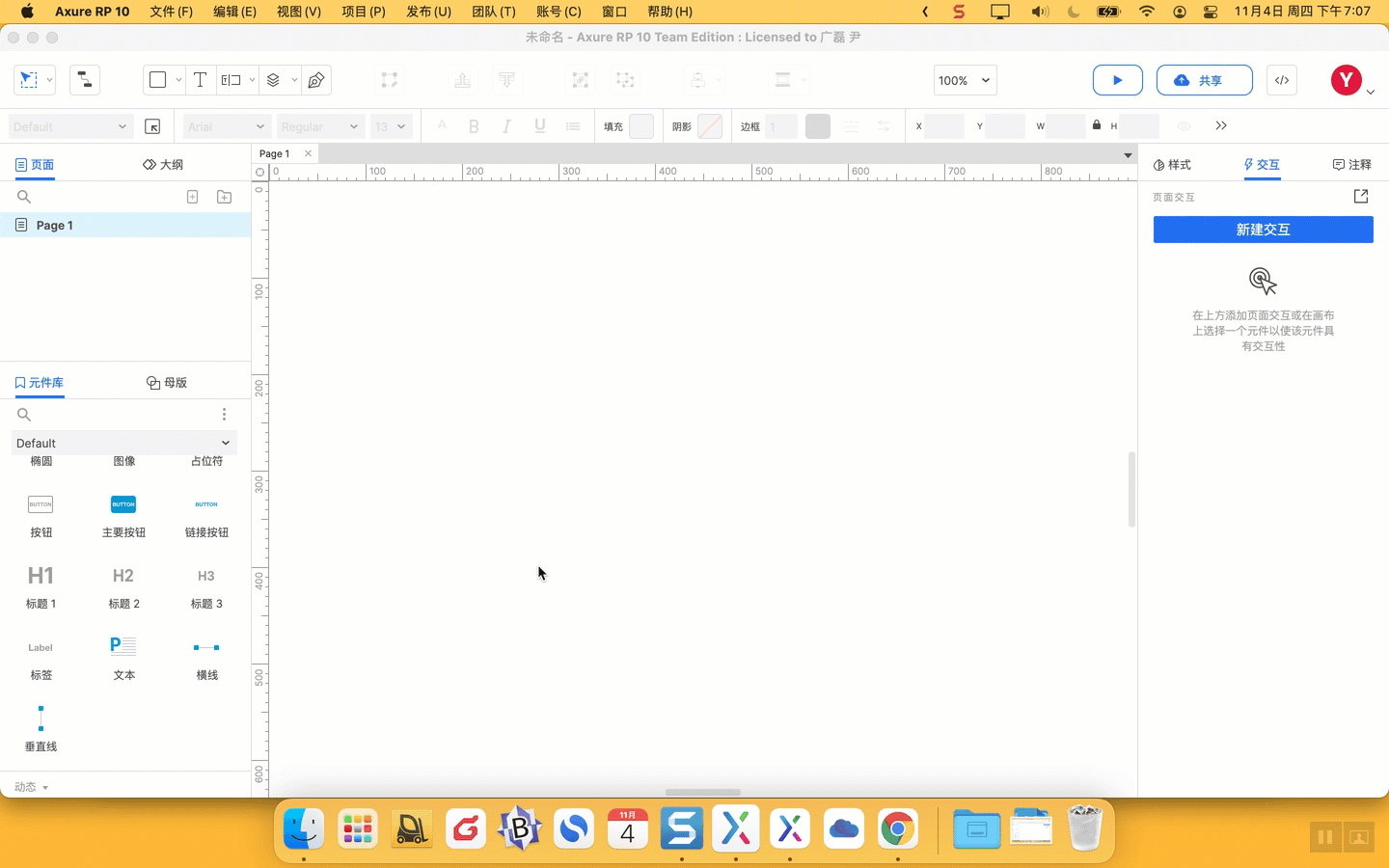Click the blue Share button

1204,80
